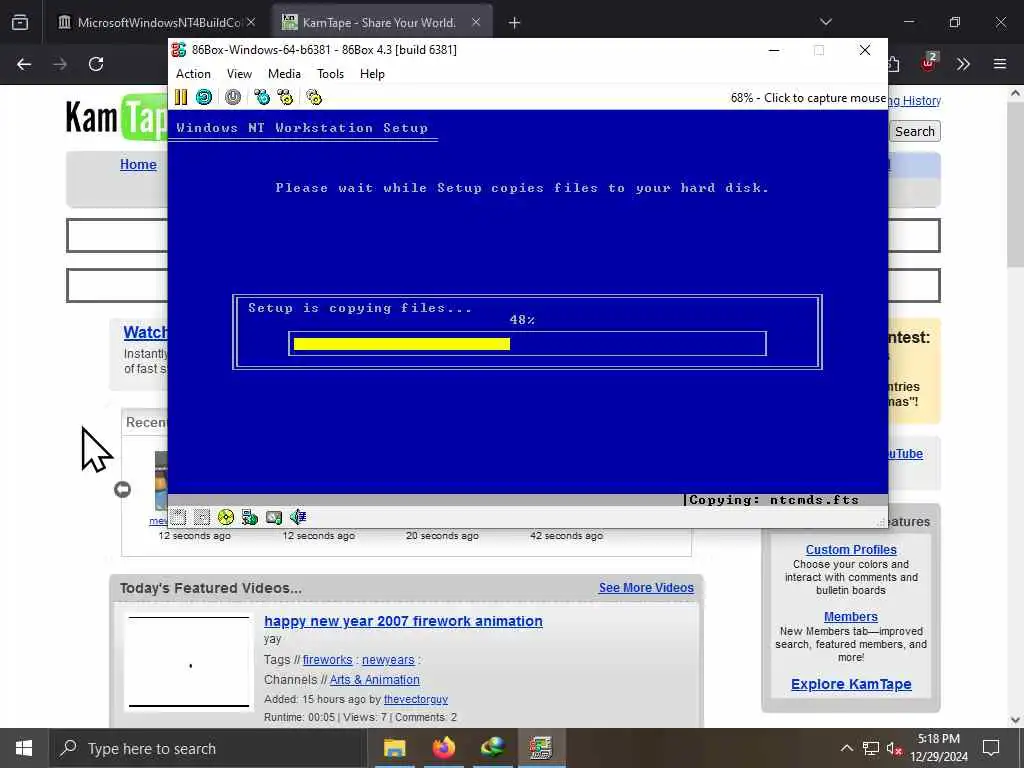Click the first floppy drive status icon
The width and height of the screenshot is (1024, 768).
pyautogui.click(x=178, y=517)
